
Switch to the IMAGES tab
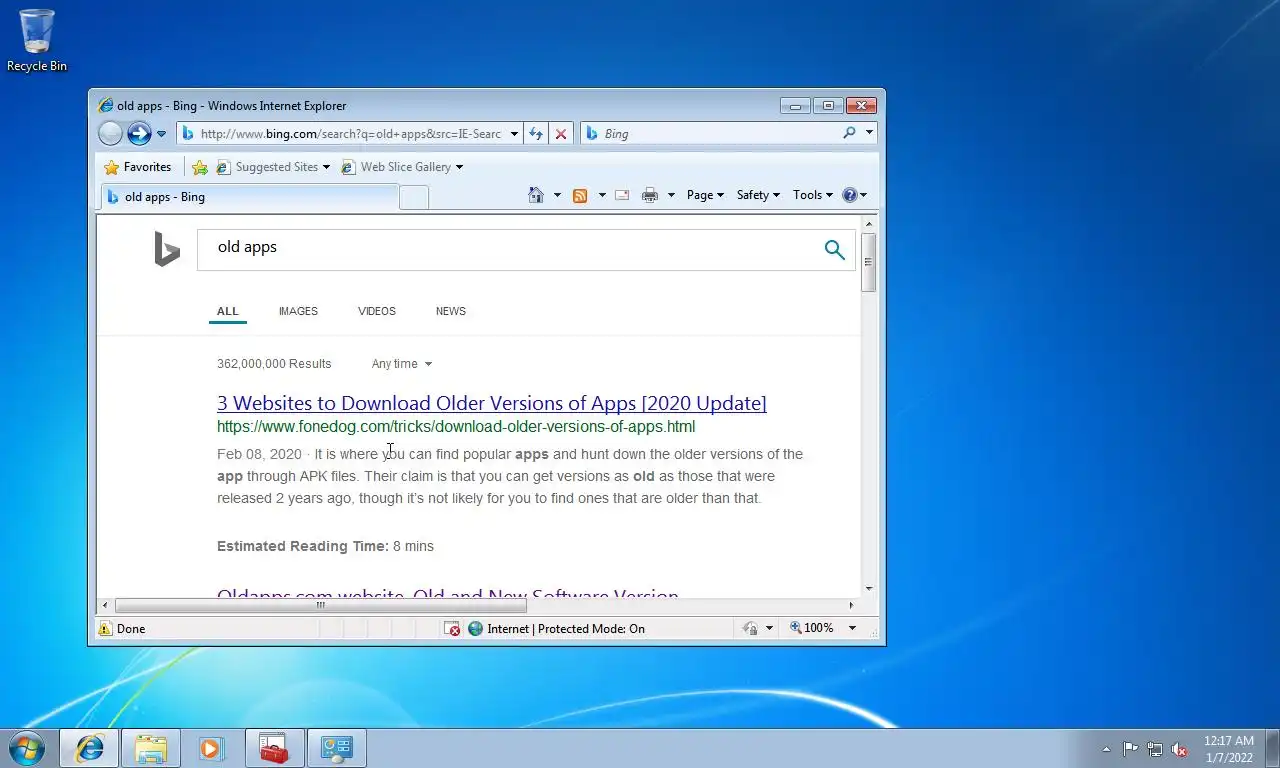point(298,311)
